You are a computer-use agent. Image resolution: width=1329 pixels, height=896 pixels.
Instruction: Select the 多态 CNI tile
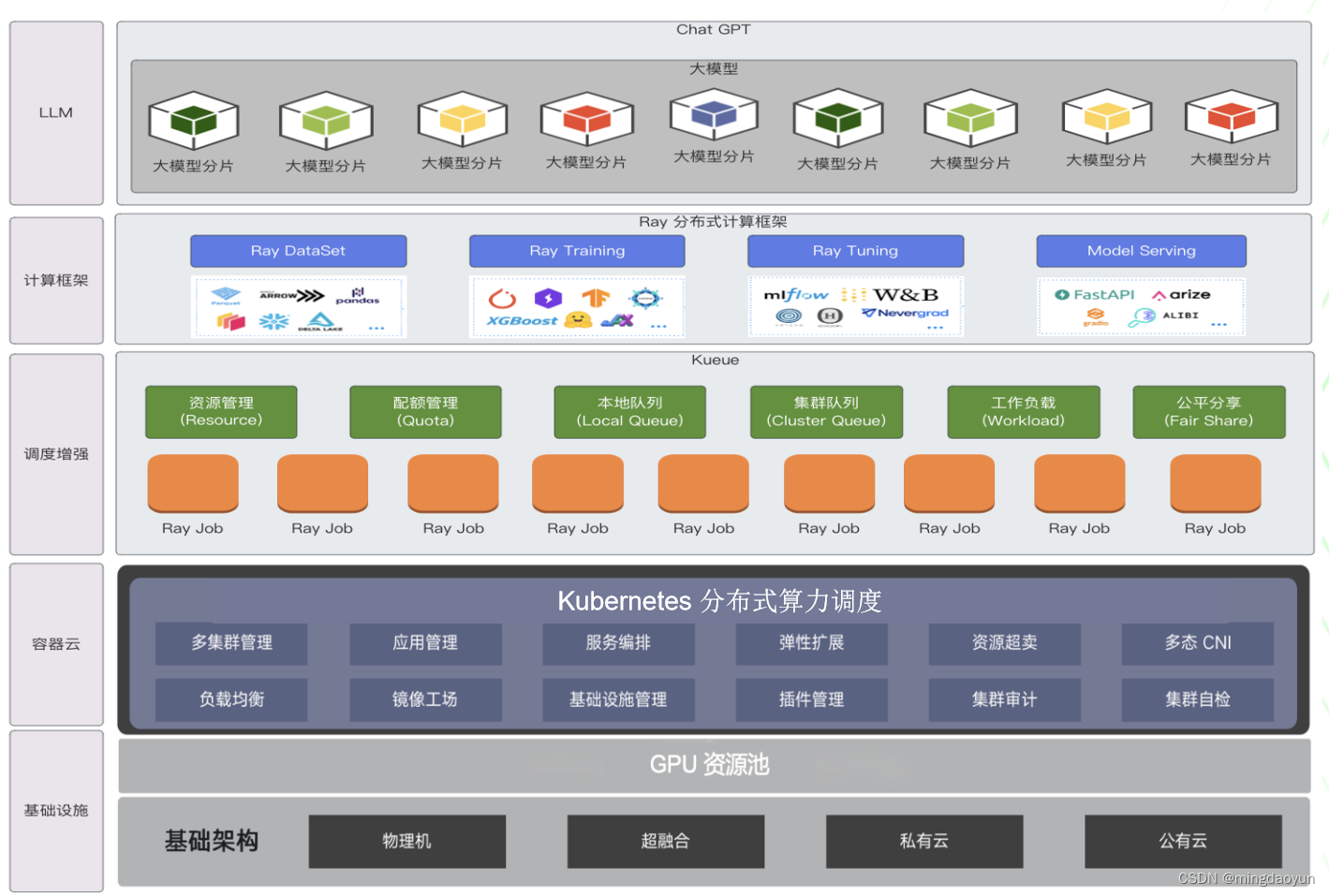[x=1198, y=643]
